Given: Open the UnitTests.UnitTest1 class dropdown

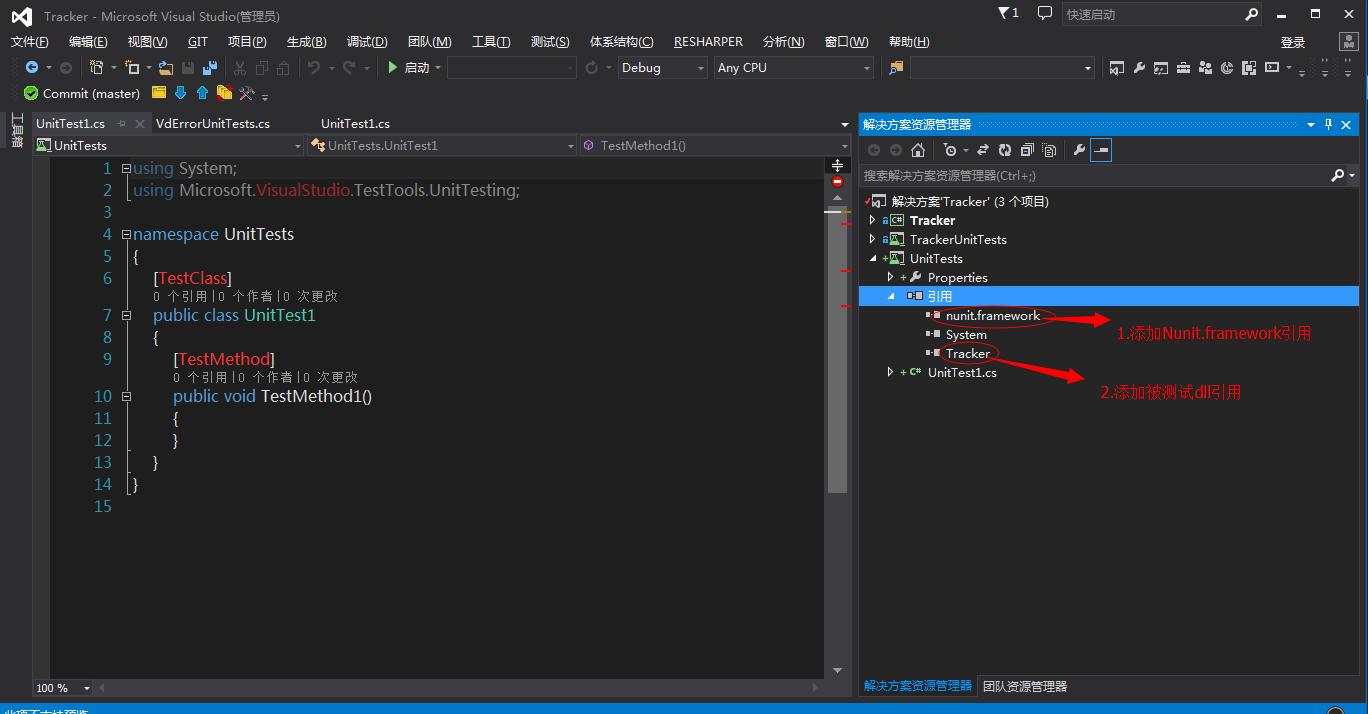Looking at the screenshot, I should click(x=442, y=146).
